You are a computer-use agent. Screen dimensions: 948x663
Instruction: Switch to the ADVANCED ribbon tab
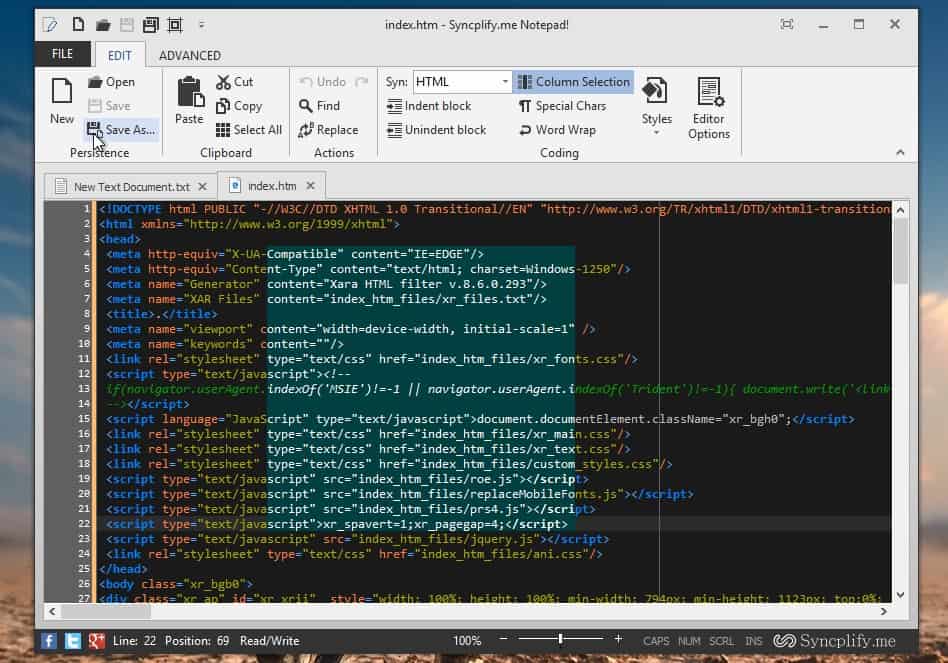tap(190, 55)
